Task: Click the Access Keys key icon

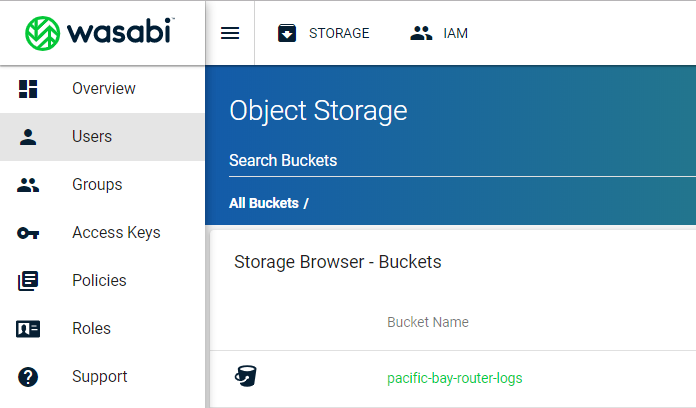Action: click(x=28, y=233)
